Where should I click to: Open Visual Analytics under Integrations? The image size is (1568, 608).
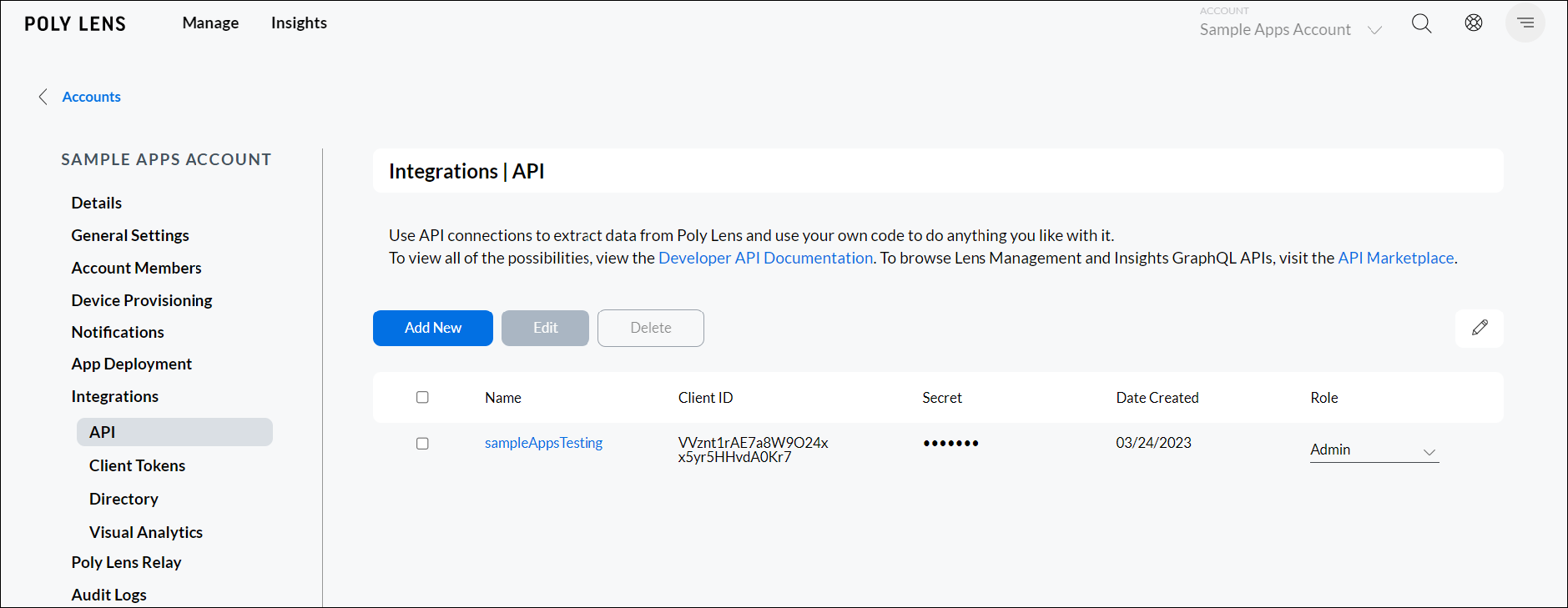[x=146, y=532]
